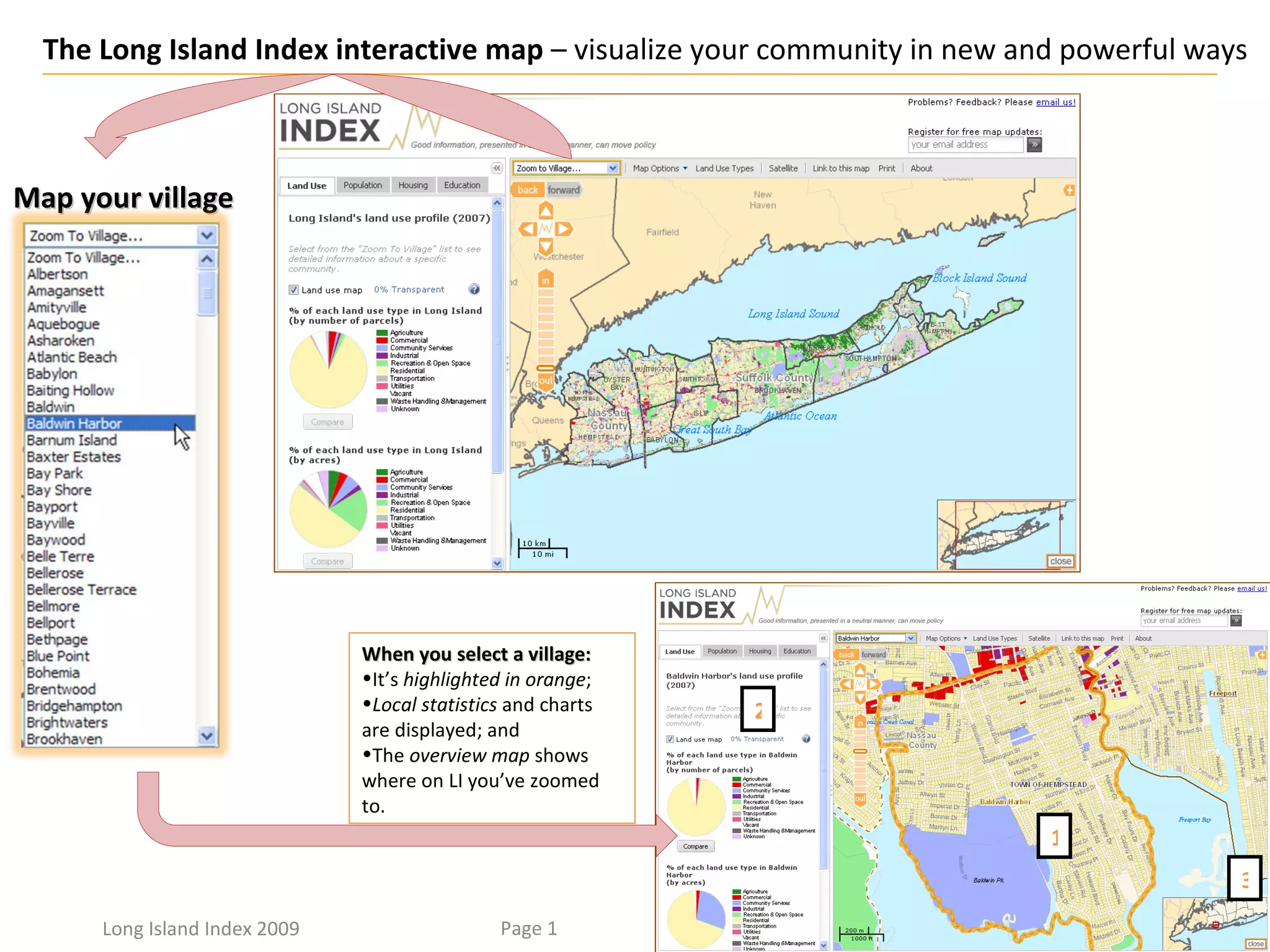The image size is (1270, 952).
Task: Click the 'email us!' link in upper map
Action: click(1055, 102)
